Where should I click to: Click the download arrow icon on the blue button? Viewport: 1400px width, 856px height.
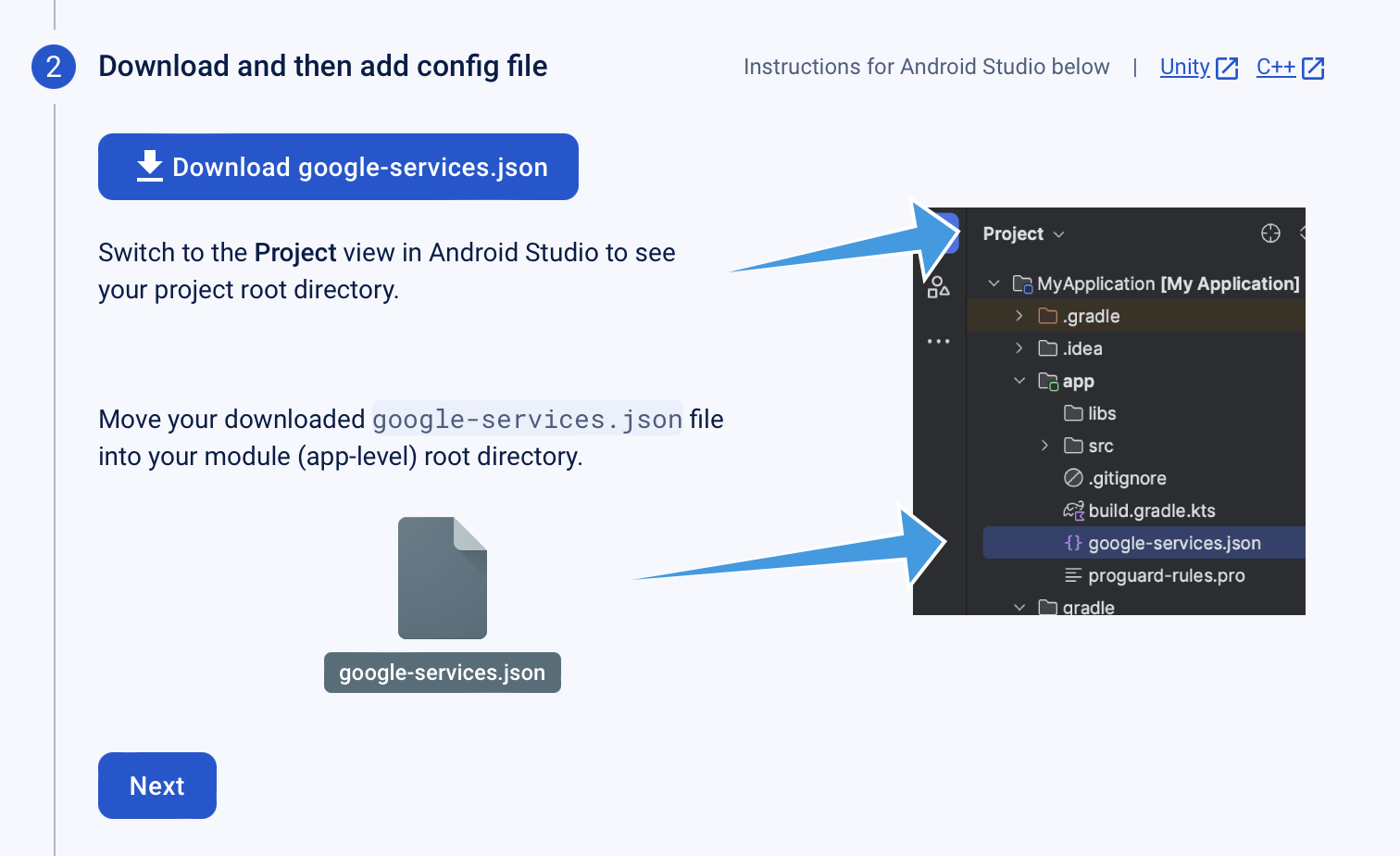click(149, 167)
